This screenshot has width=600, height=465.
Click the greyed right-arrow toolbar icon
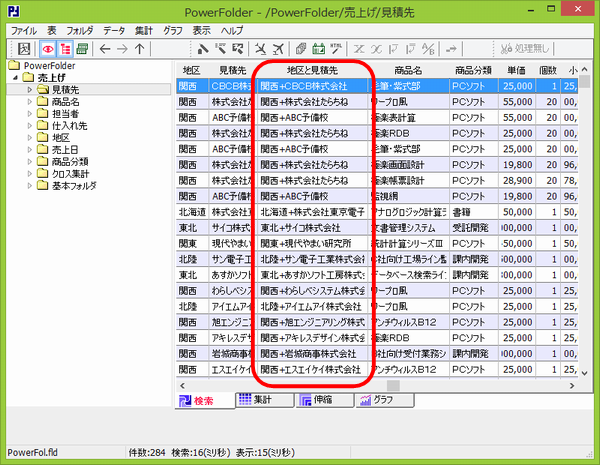click(x=451, y=49)
